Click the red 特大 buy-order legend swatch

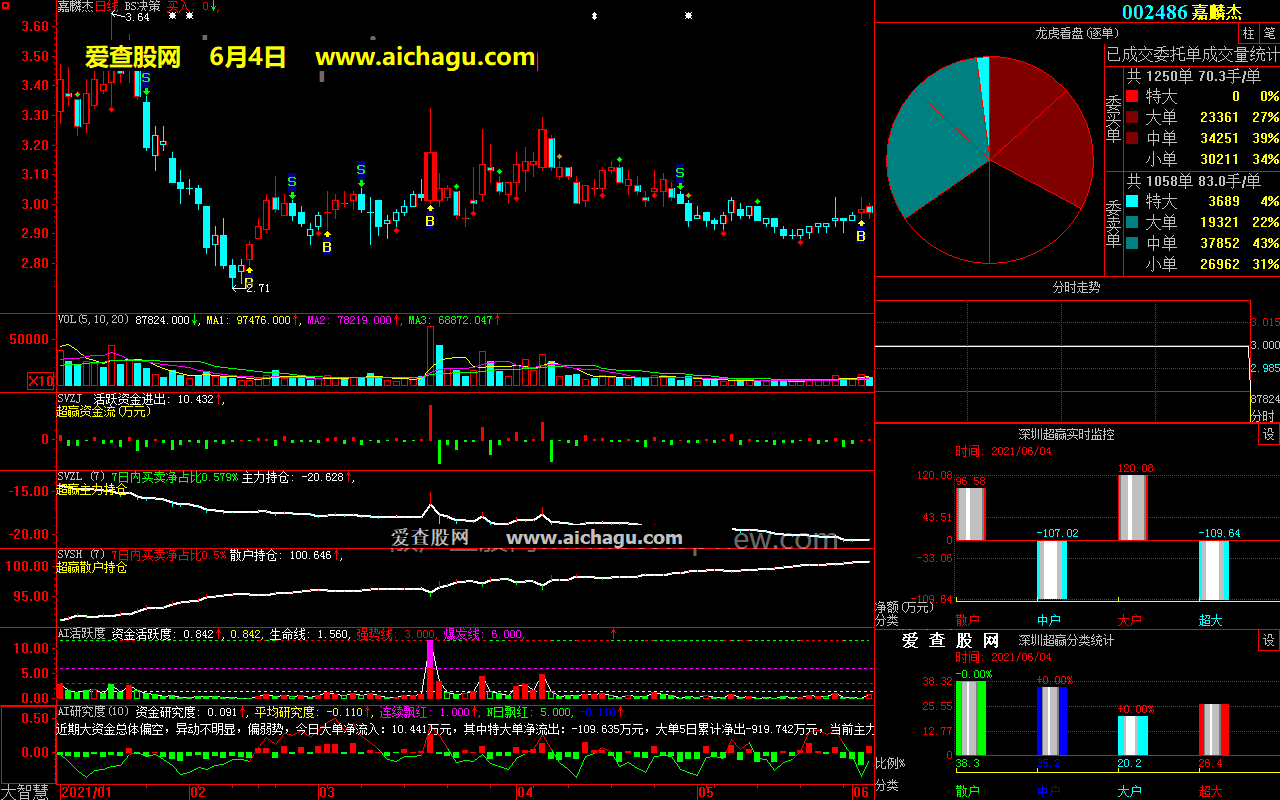click(1132, 96)
